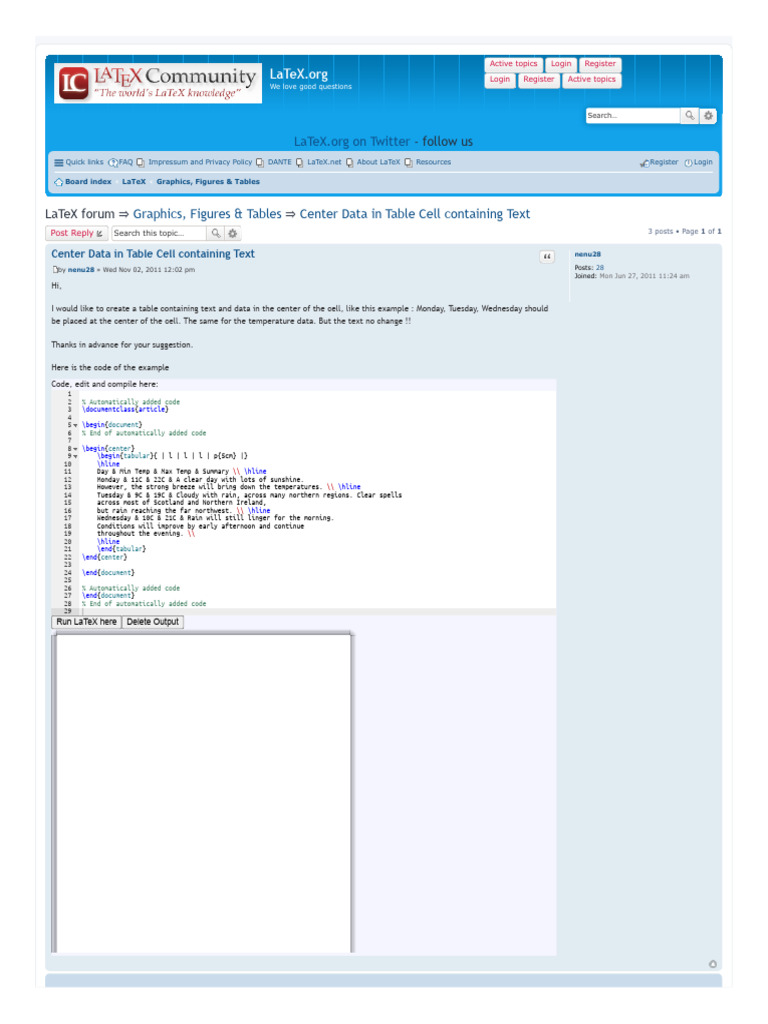The height and width of the screenshot is (1024, 768).
Task: Click the scroll-to-top icon below the post
Action: (712, 964)
